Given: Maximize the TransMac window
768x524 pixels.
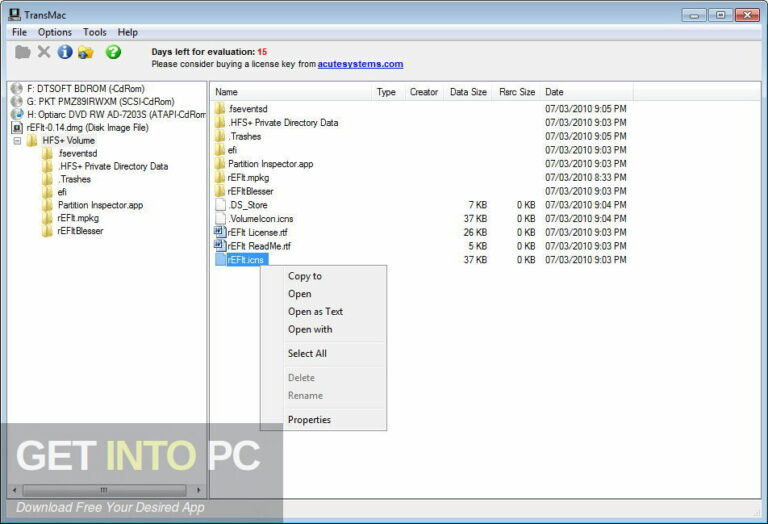Looking at the screenshot, I should (x=720, y=15).
